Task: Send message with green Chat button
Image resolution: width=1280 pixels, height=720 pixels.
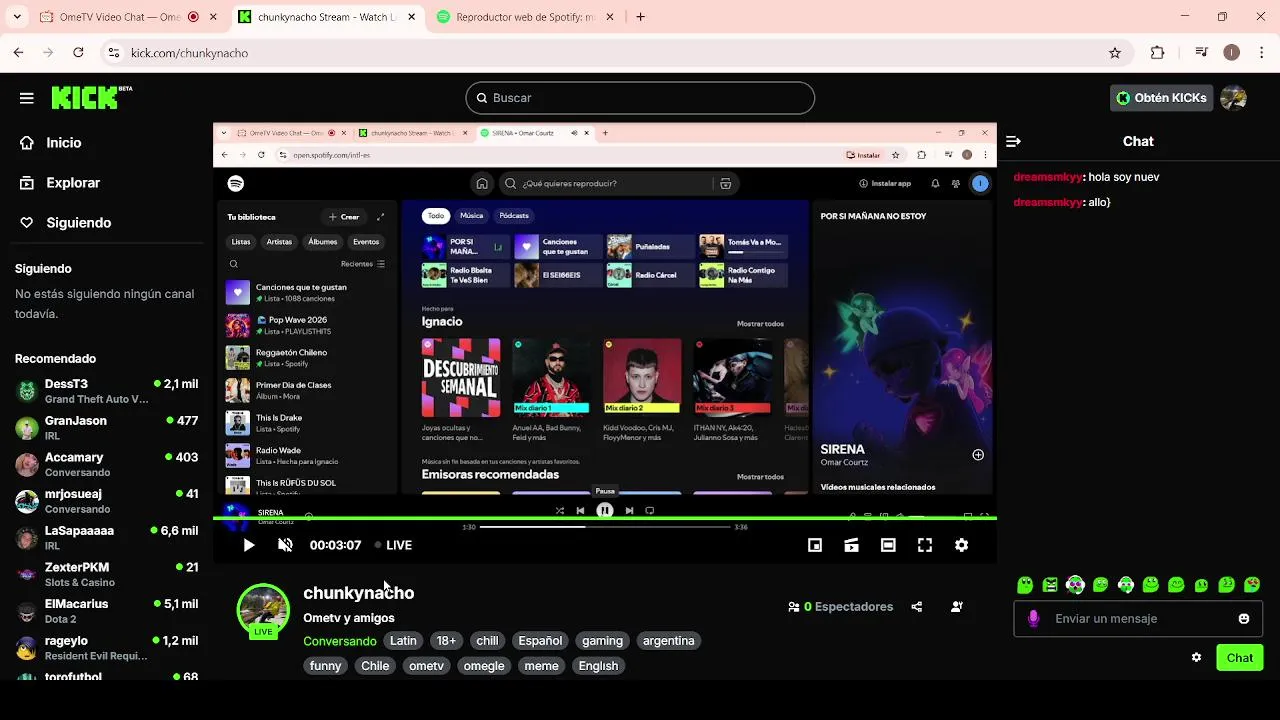Action: (1239, 658)
